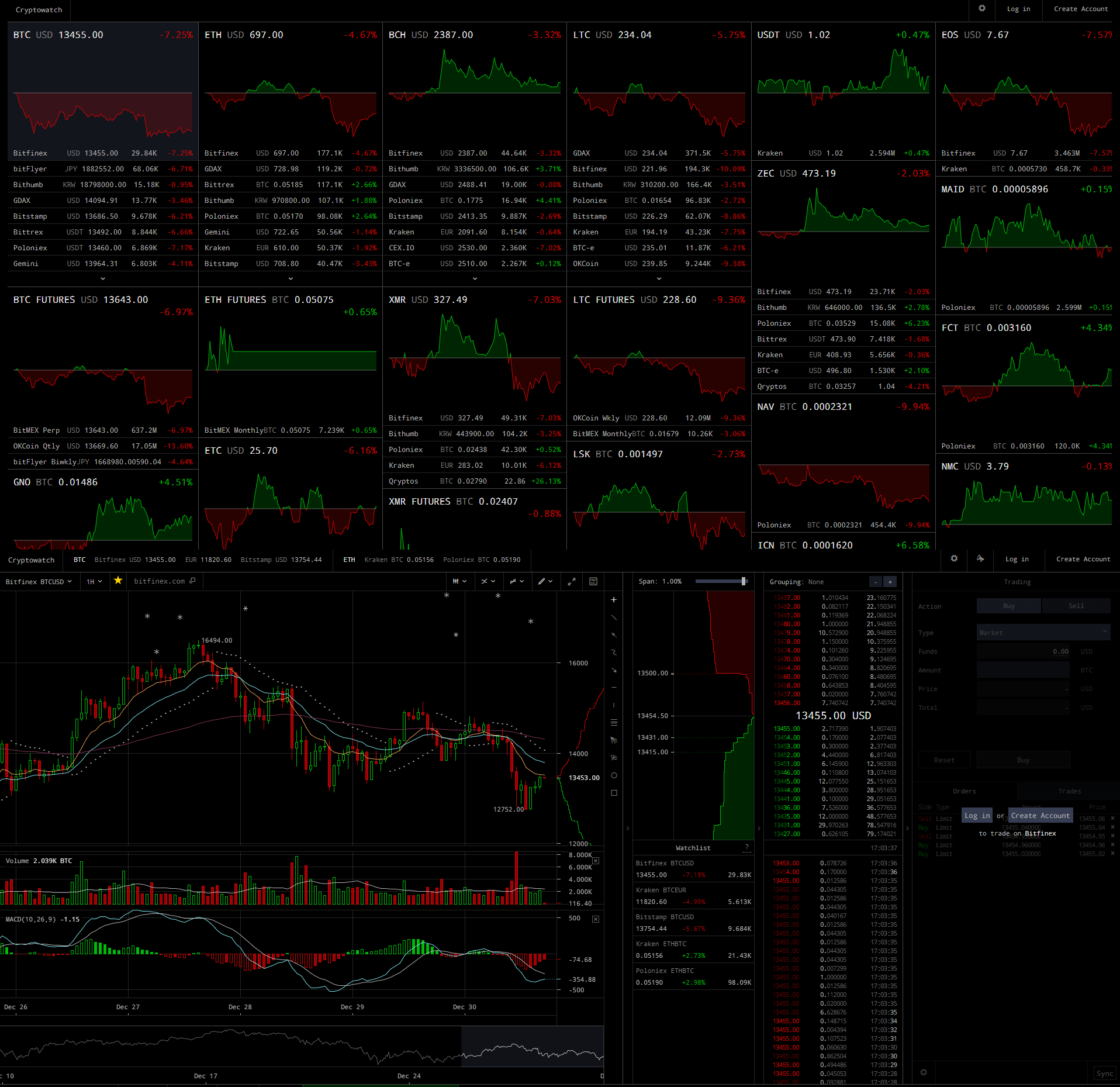Click Log in overlay button in Orders panel
1120x1087 pixels.
click(977, 816)
